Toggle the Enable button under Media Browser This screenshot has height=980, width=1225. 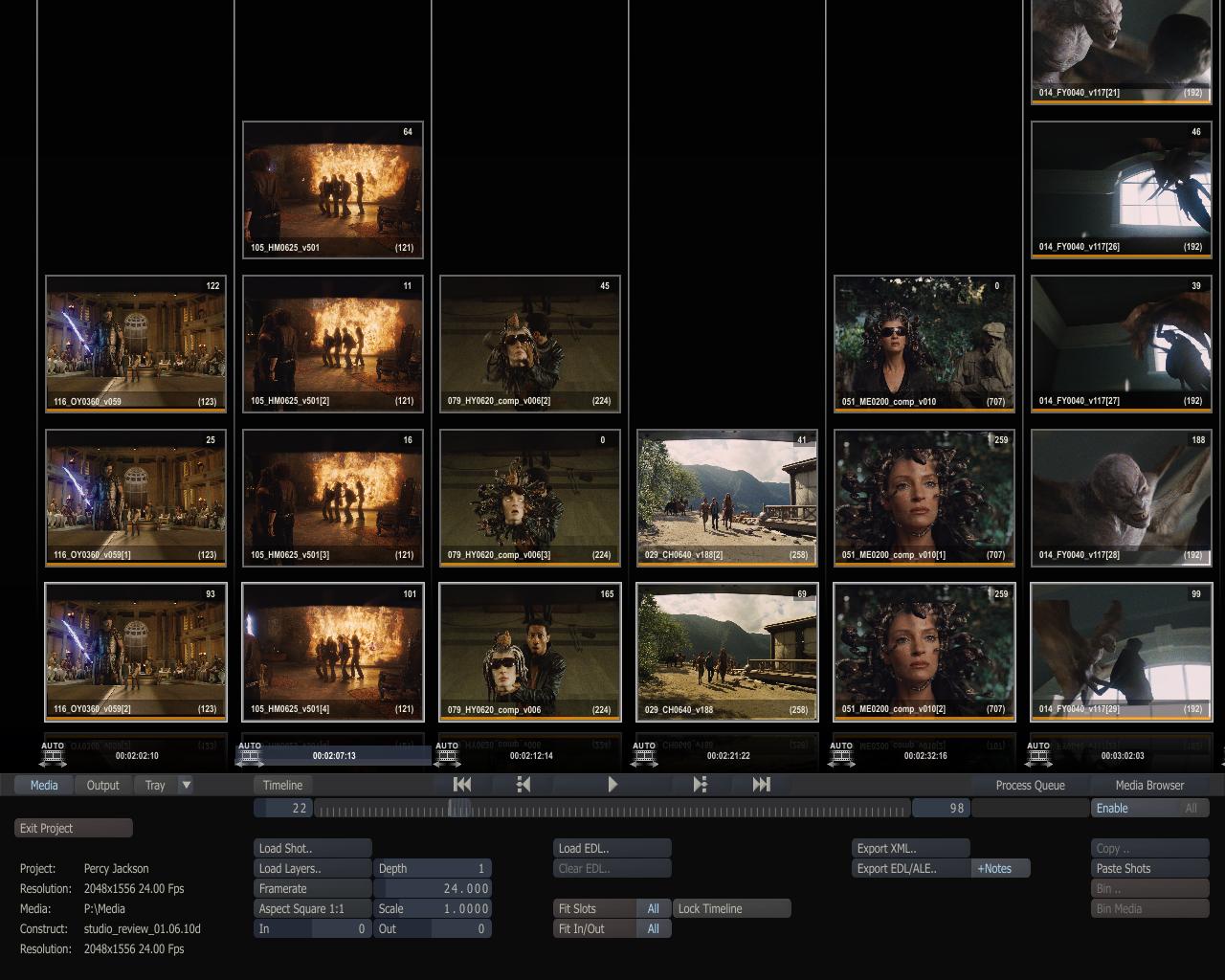coord(1134,809)
